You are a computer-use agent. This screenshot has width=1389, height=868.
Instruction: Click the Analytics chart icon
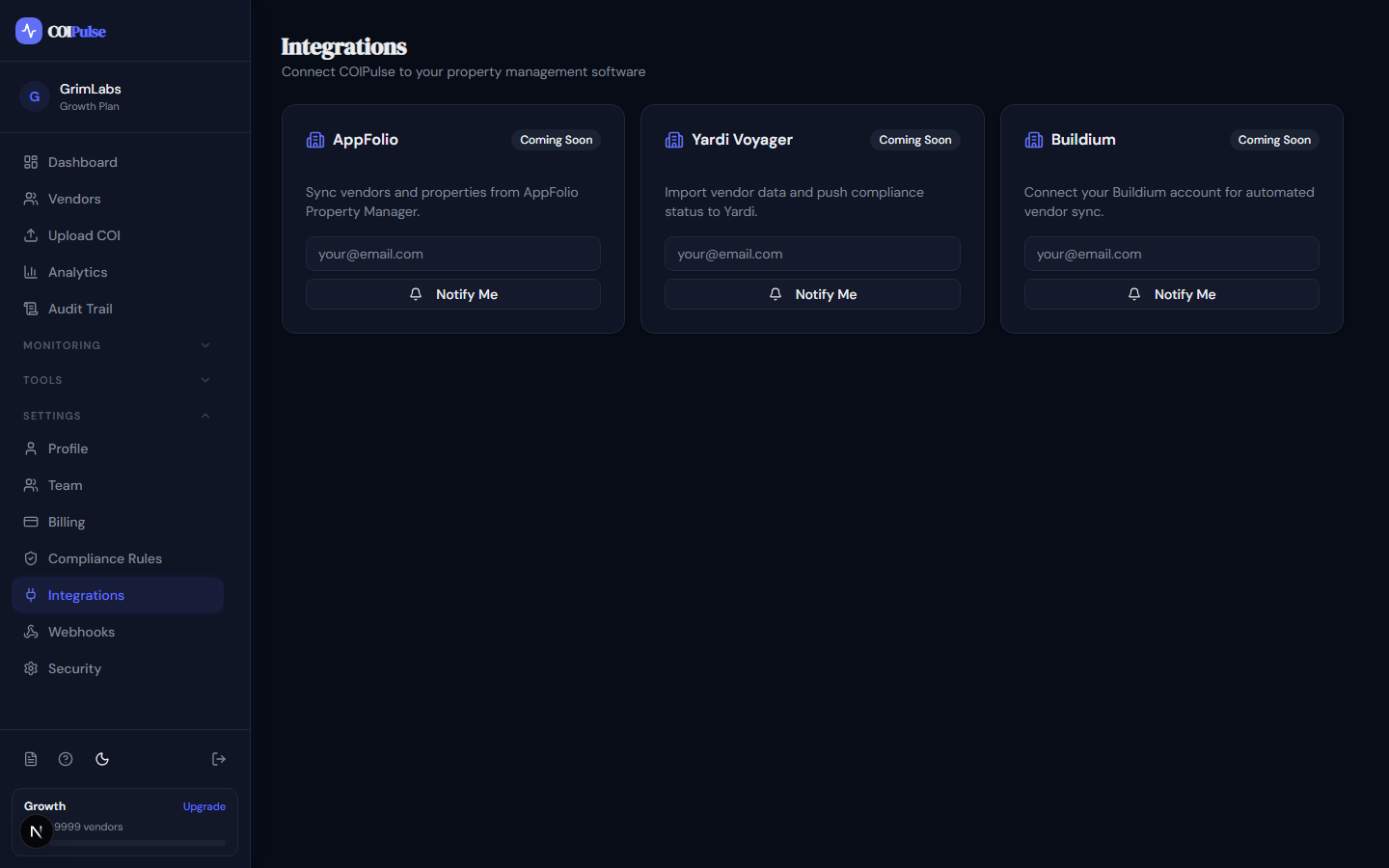pos(31,272)
